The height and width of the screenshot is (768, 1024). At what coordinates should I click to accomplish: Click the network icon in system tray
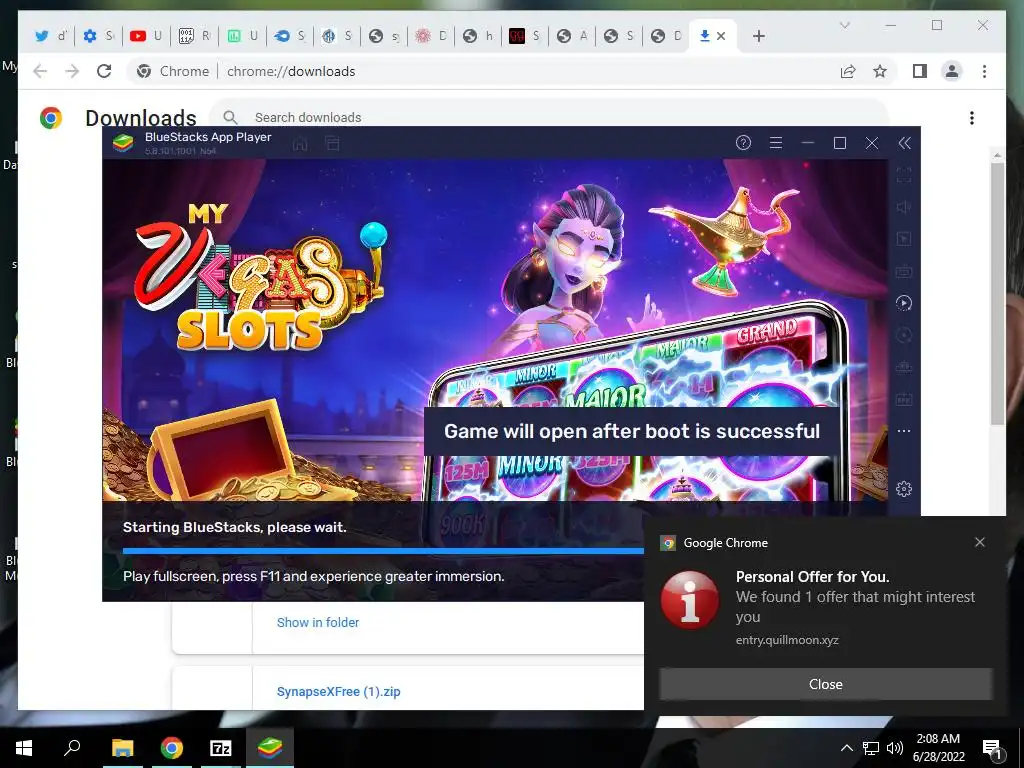point(871,748)
